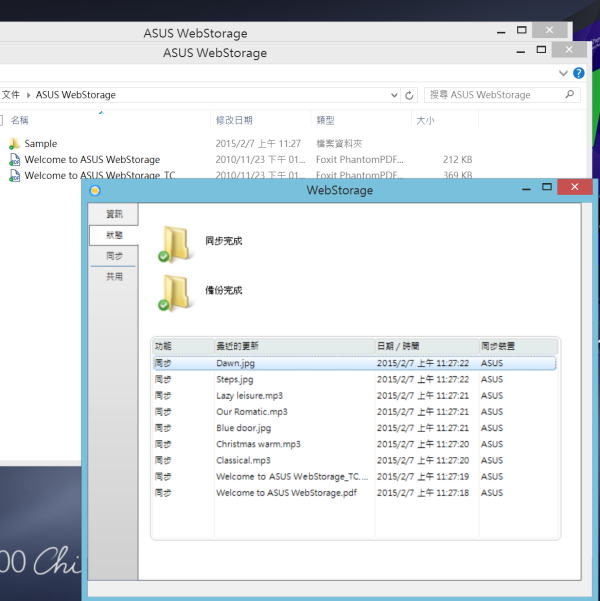The height and width of the screenshot is (601, 600).
Task: Select the Lazy leisure.mp3 entry
Action: coord(355,396)
